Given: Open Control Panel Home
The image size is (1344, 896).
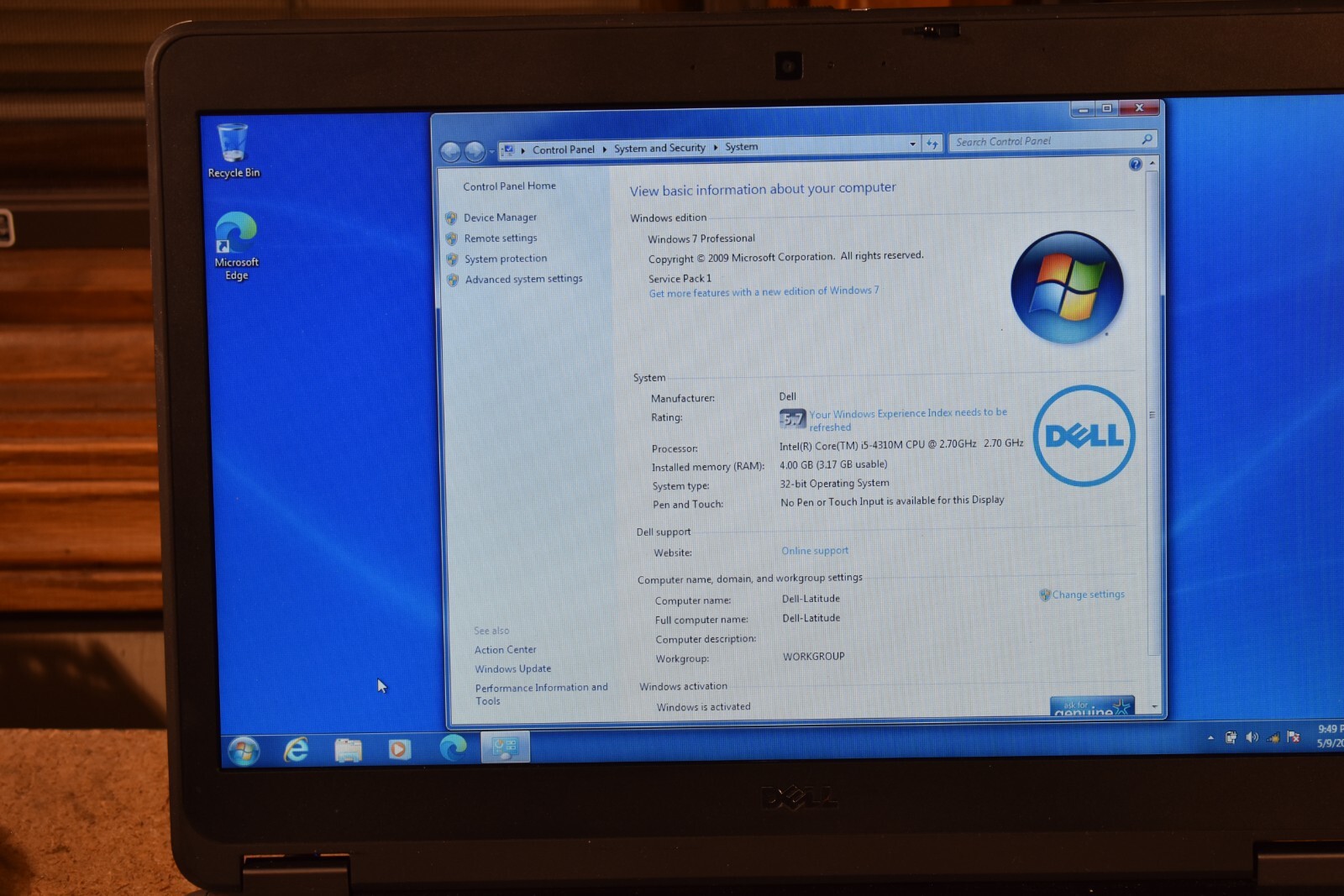Looking at the screenshot, I should click(x=509, y=186).
